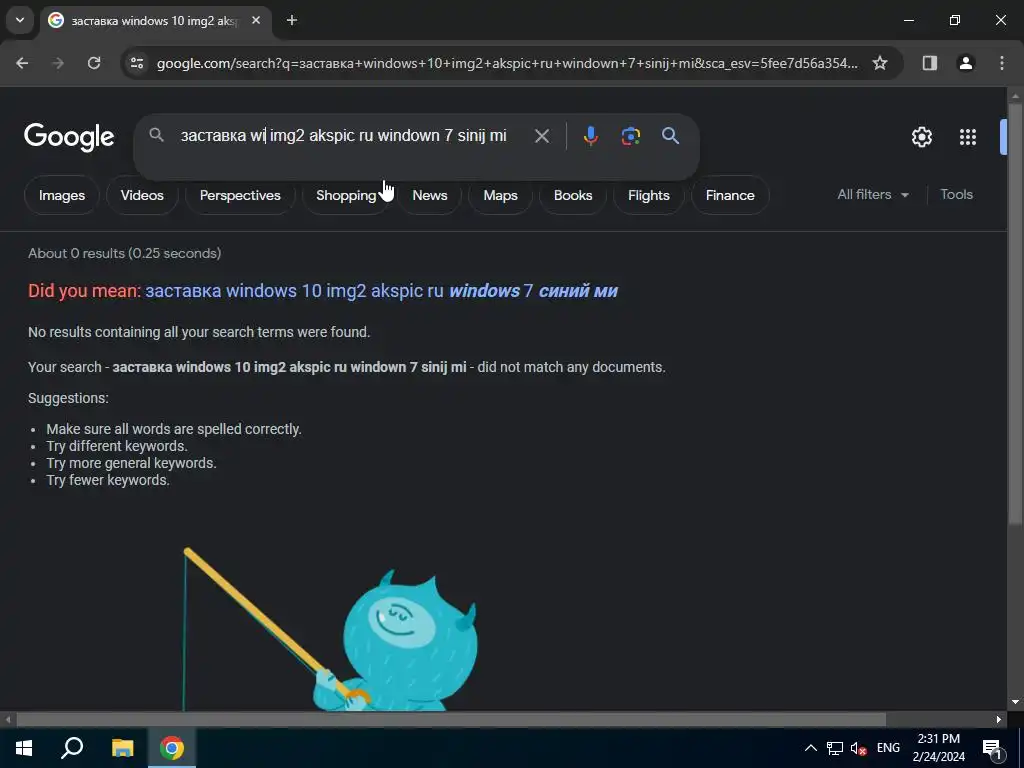
Task: Click the horizontal scrollbar thumb
Action: (451, 720)
